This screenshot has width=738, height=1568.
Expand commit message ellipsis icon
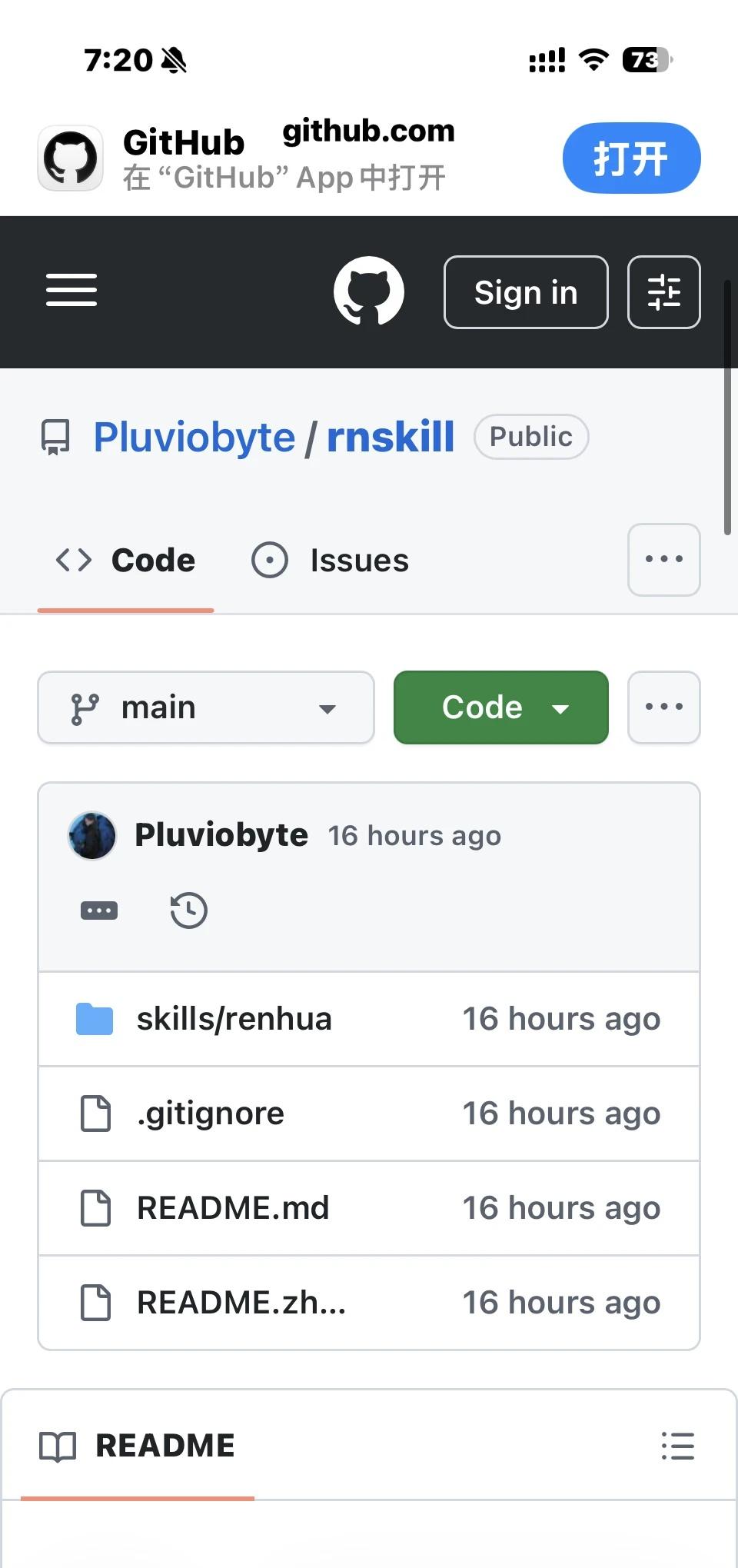tap(99, 911)
